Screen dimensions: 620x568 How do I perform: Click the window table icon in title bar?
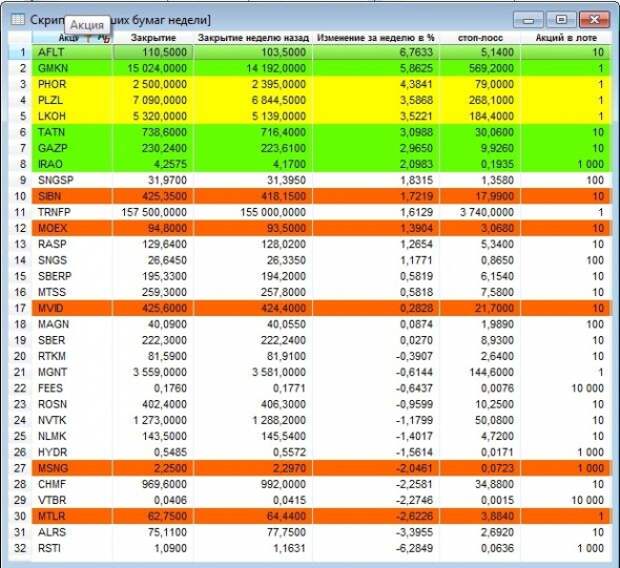click(x=18, y=19)
